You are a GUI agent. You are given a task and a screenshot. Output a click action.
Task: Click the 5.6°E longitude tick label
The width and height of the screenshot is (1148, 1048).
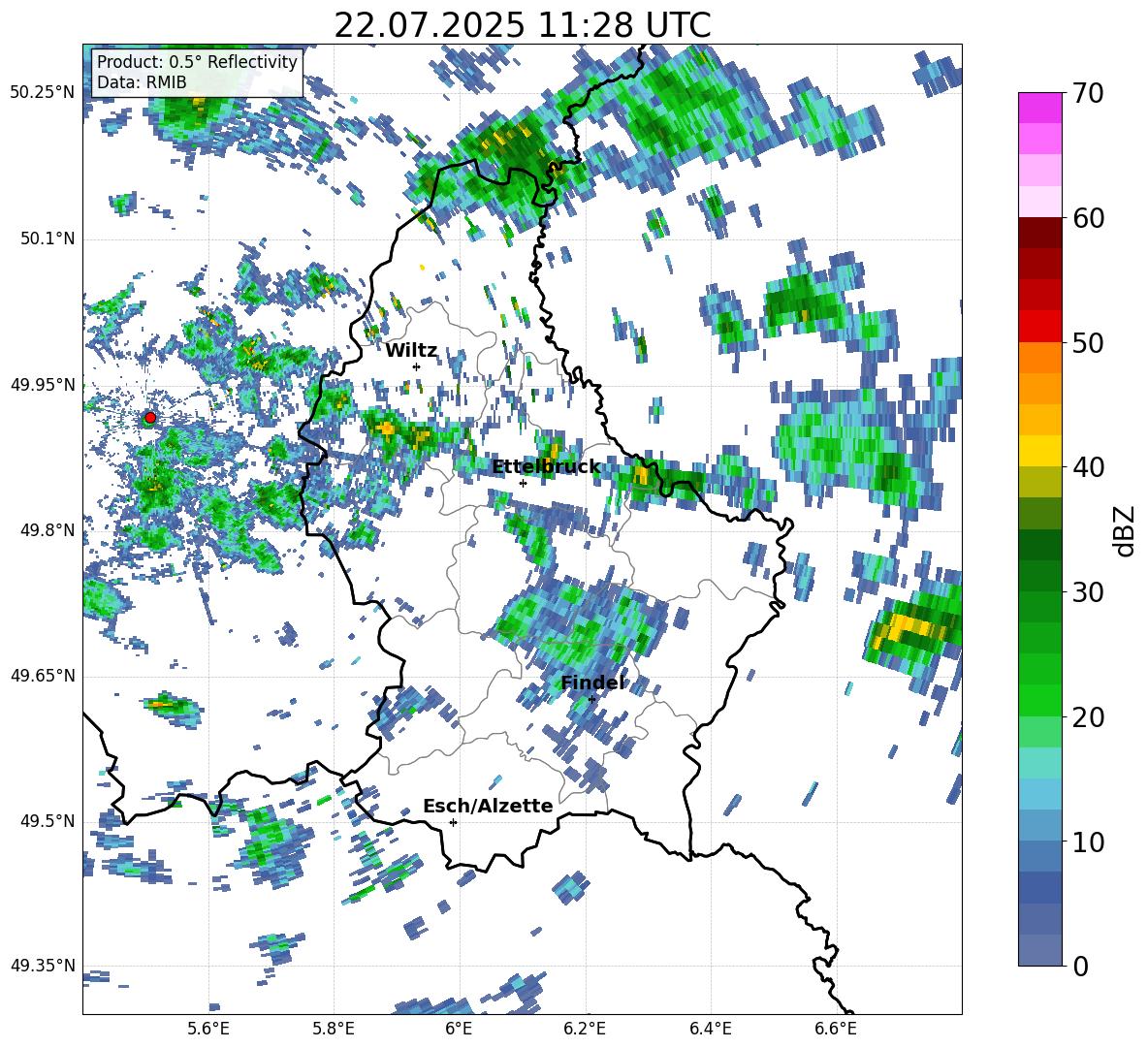pyautogui.click(x=208, y=1029)
